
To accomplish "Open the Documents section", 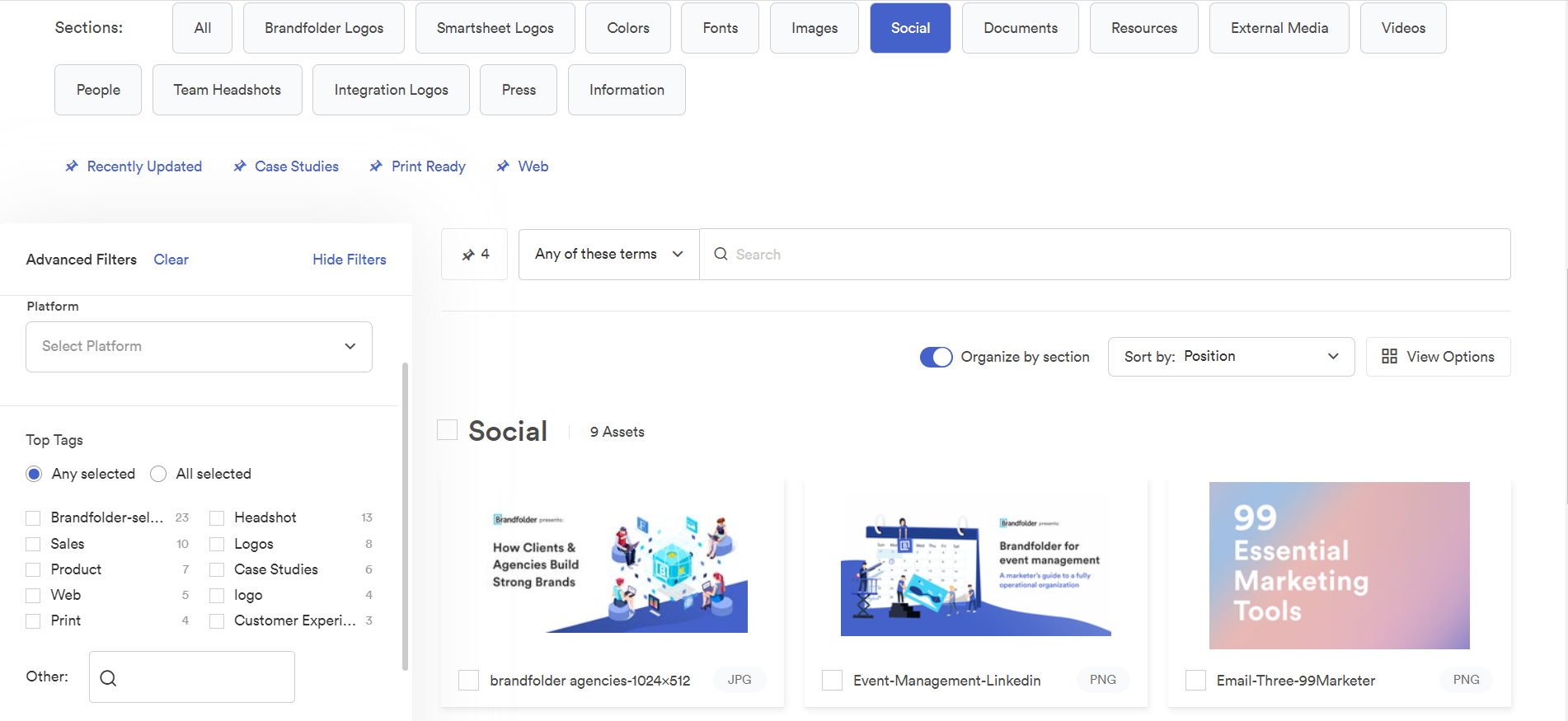I will [x=1021, y=28].
